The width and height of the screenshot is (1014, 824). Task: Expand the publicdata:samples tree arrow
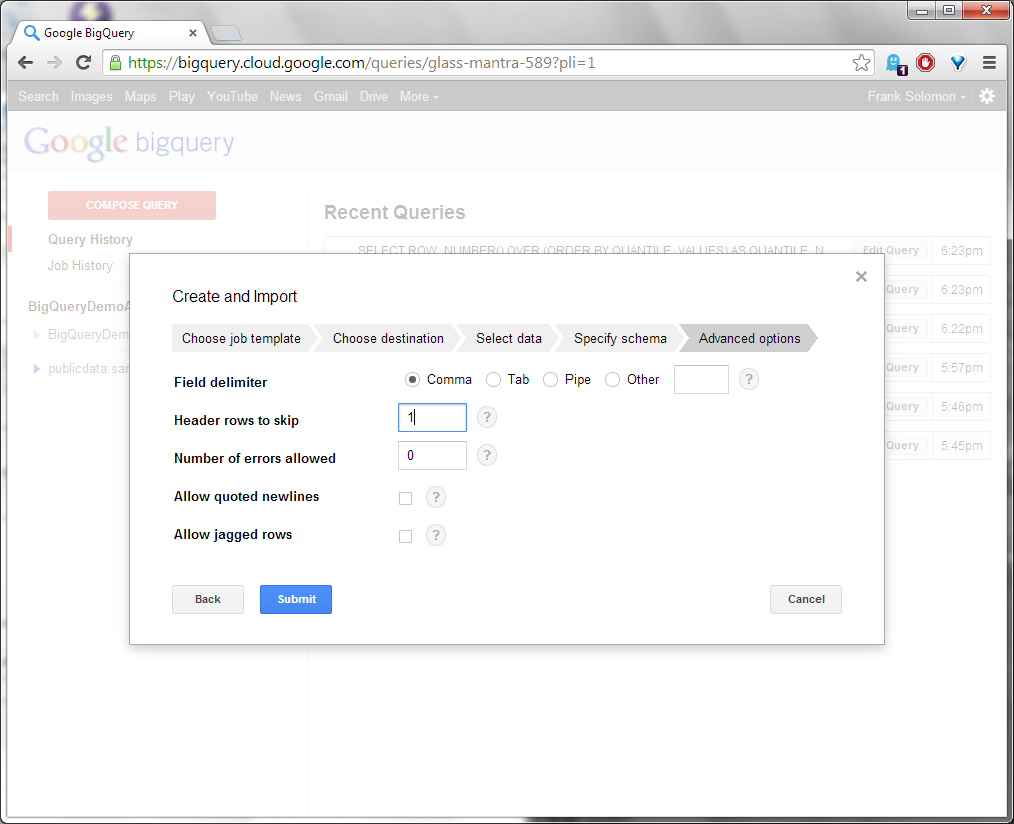37,369
